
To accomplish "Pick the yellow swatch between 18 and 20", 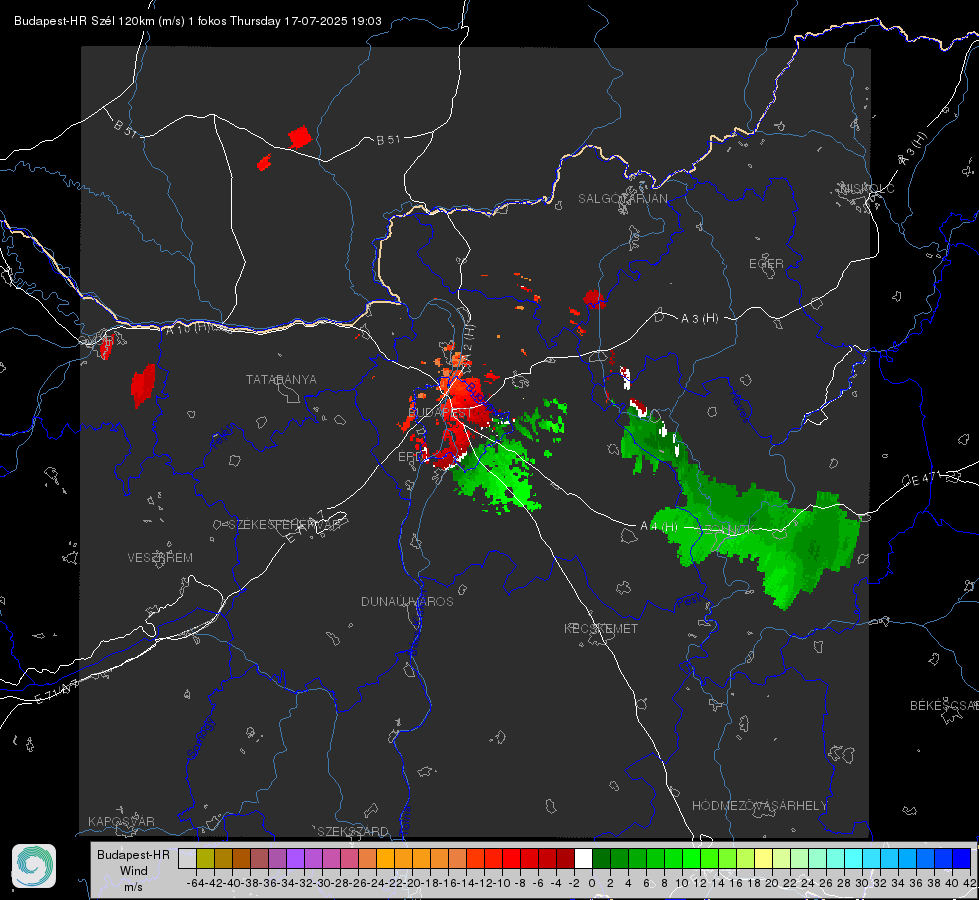I will click(x=763, y=858).
